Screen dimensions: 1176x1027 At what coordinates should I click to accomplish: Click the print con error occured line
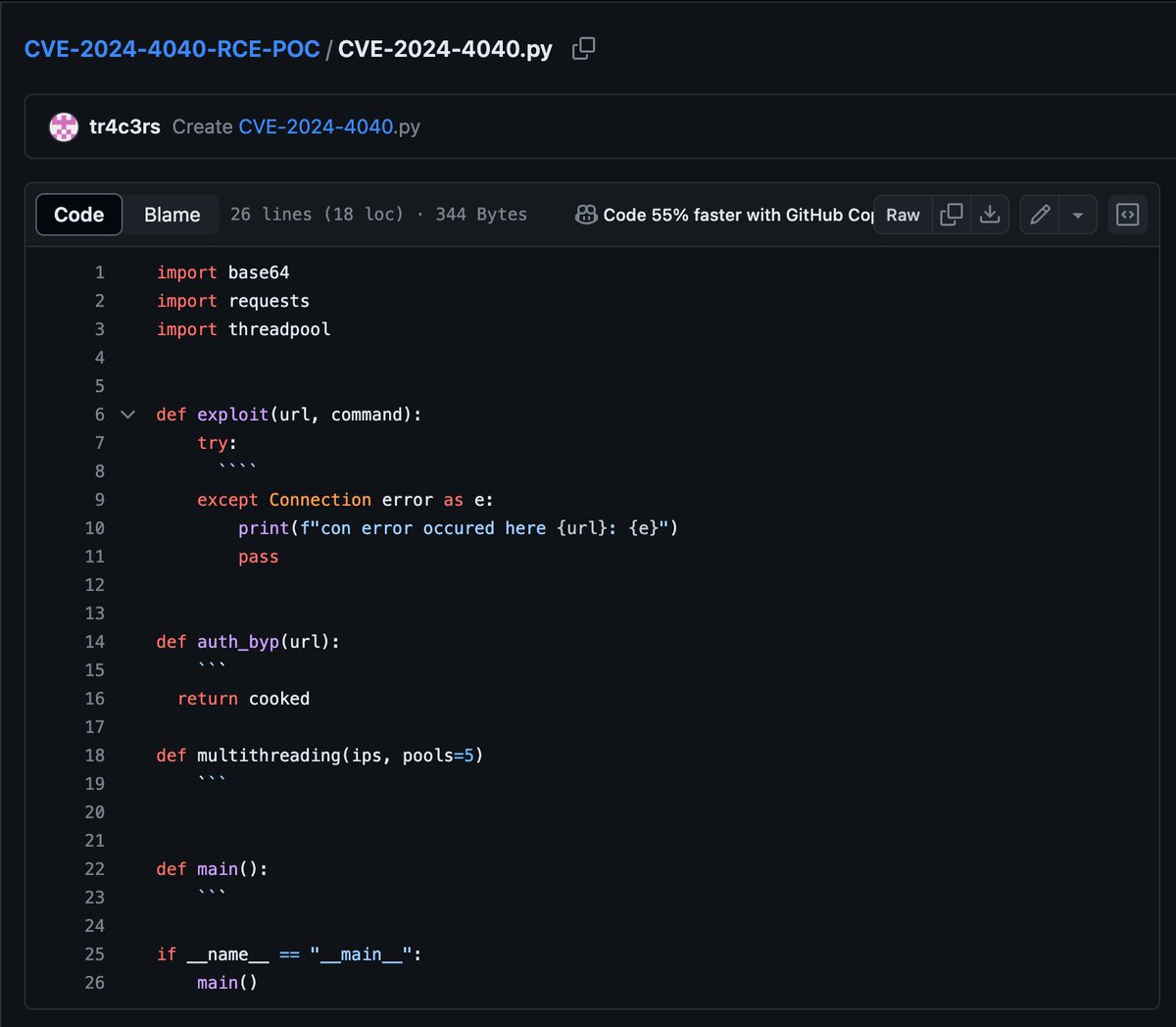(458, 528)
